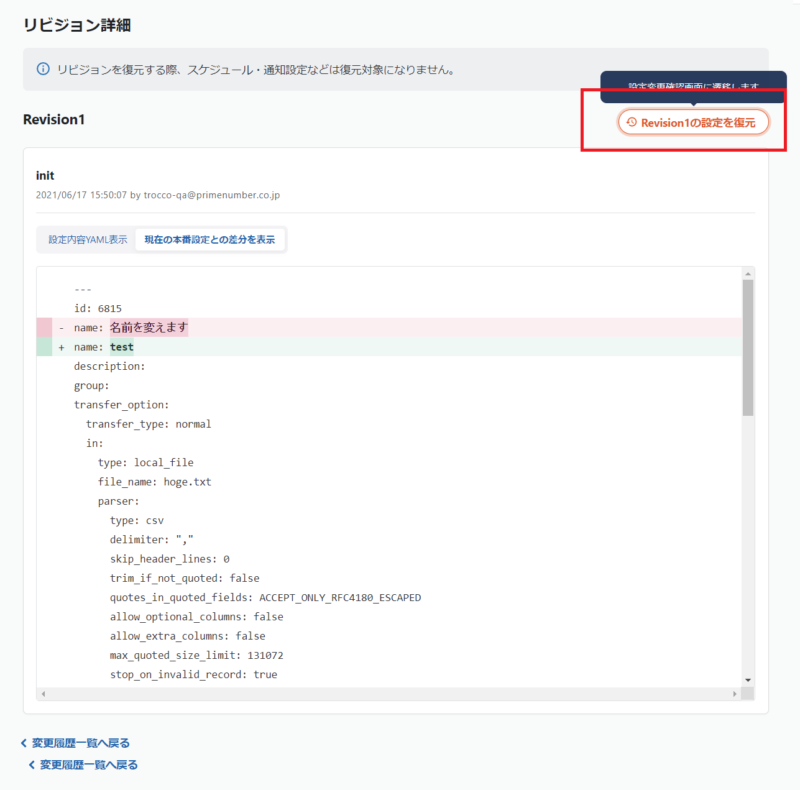
Task: Click the removed line name: 名前を変えます
Action: (x=130, y=327)
